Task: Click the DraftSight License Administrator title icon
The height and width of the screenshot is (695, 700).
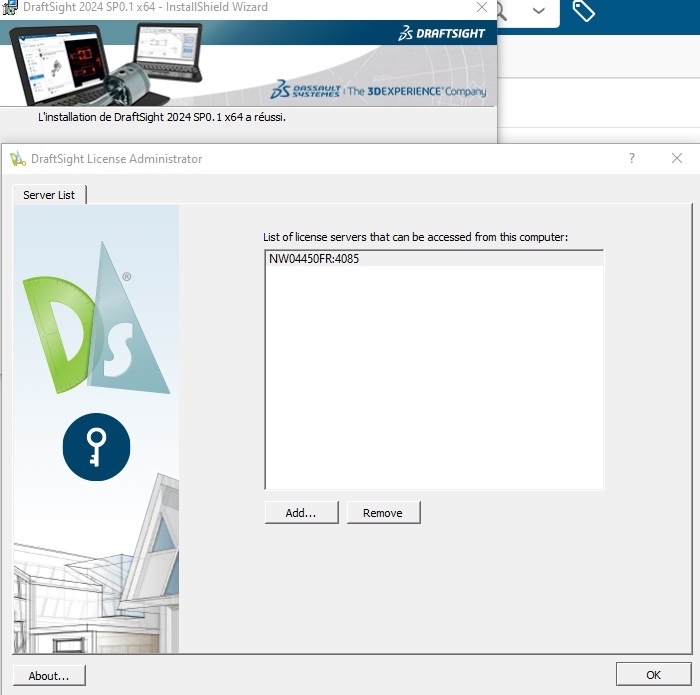Action: tap(17, 159)
